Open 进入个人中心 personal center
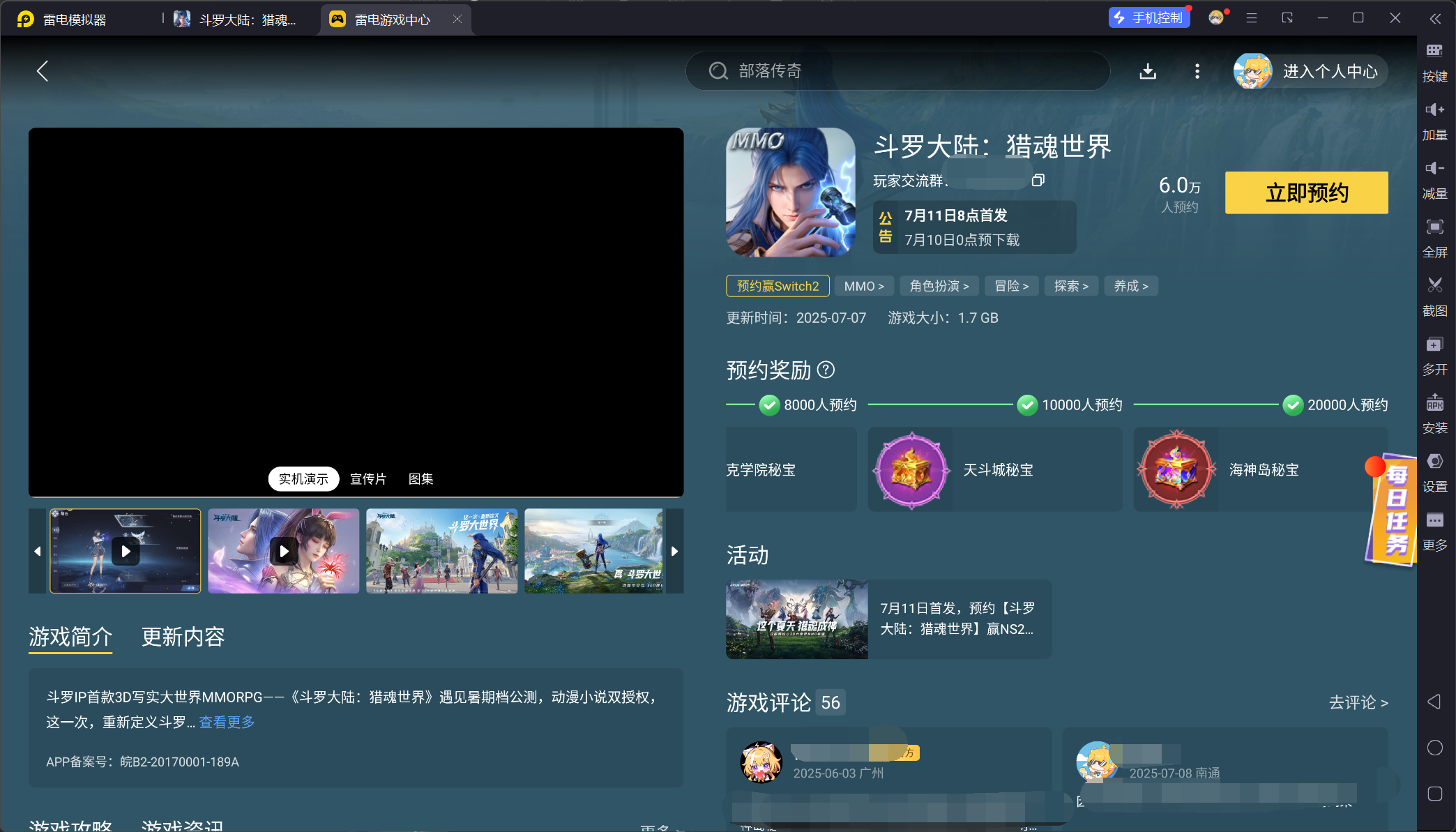Viewport: 1456px width, 832px height. pyautogui.click(x=1310, y=71)
